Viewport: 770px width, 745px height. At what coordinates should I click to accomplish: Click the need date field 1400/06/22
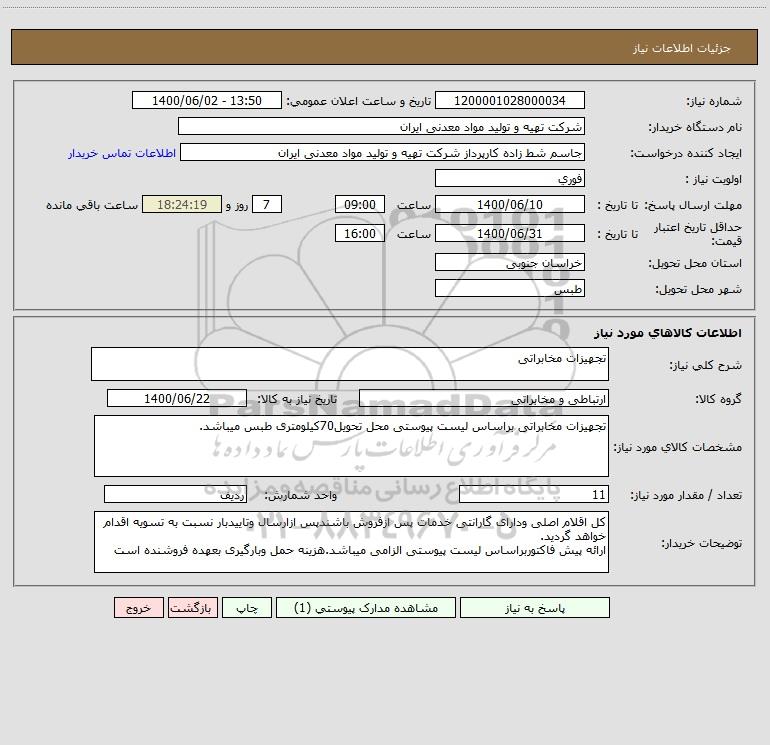177,398
